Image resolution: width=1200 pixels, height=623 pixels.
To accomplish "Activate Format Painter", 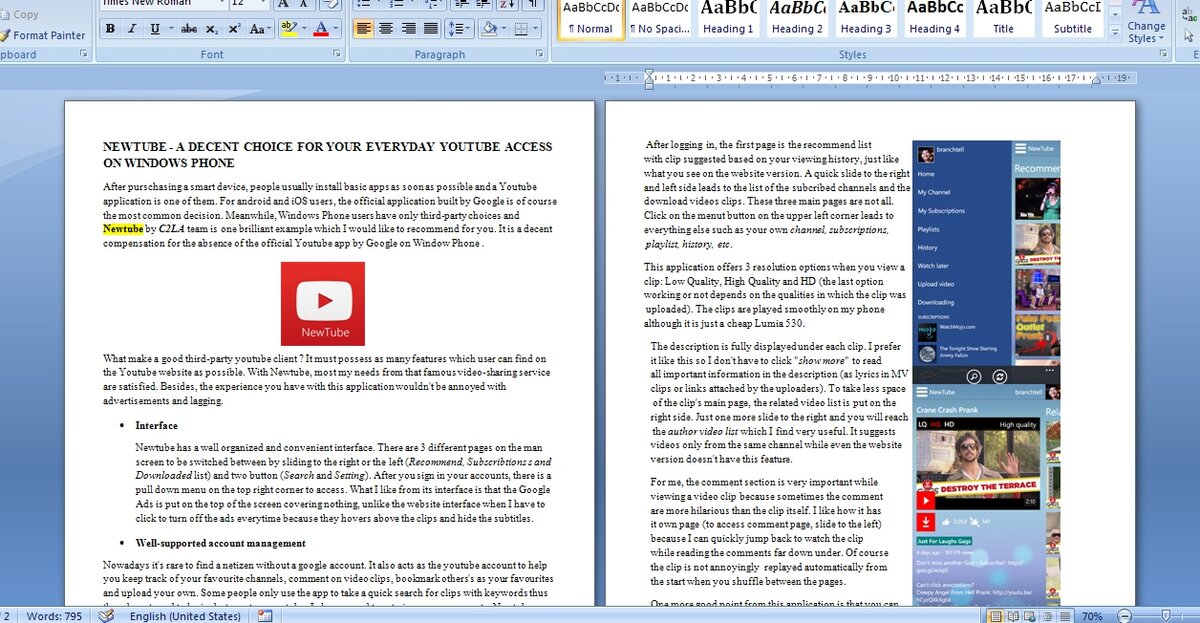I will coord(42,35).
